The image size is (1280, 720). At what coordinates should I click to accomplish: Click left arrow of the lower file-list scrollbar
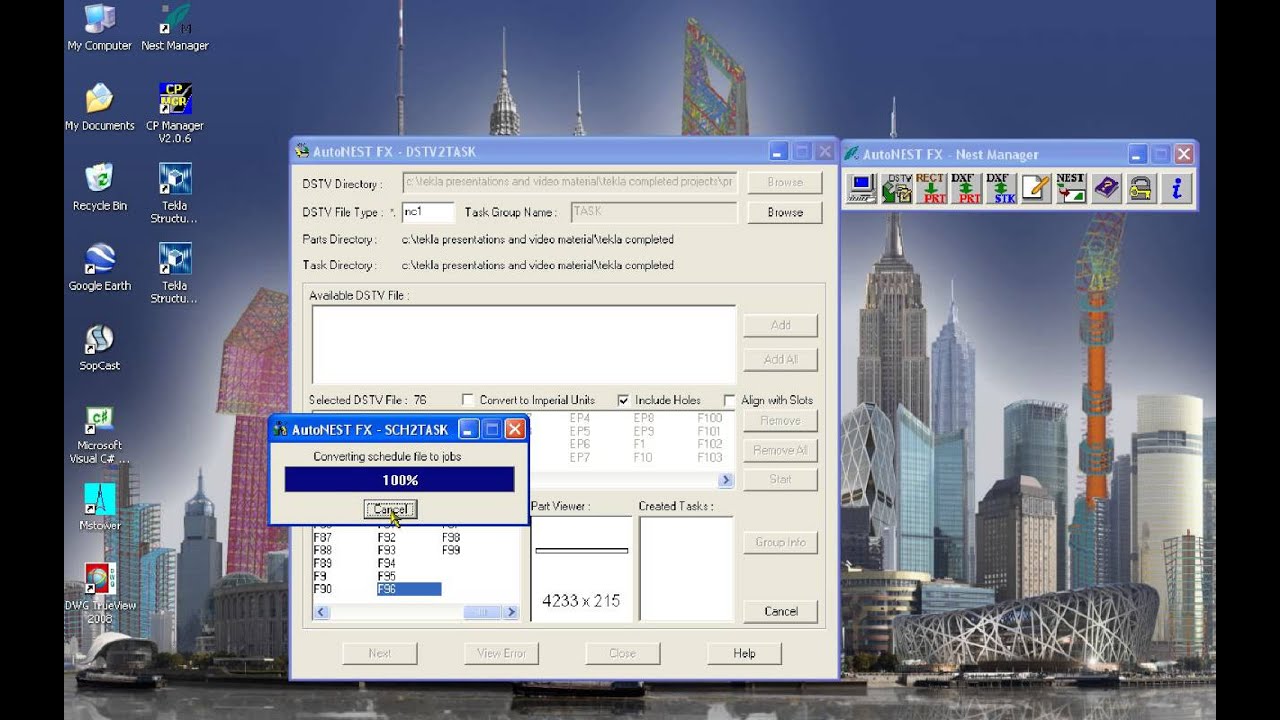[x=320, y=612]
